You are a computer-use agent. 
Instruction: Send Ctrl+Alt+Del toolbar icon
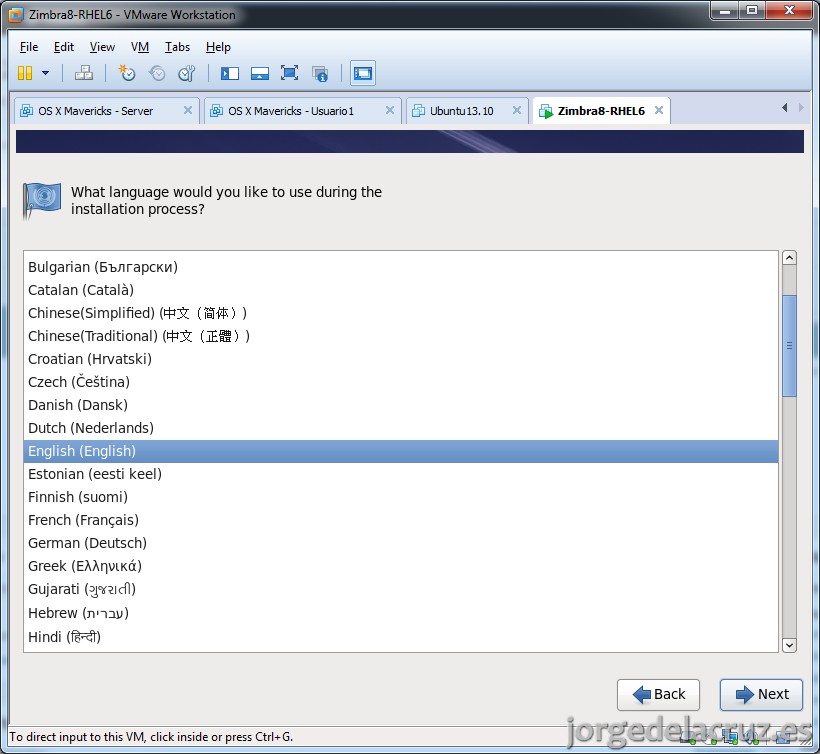click(84, 73)
